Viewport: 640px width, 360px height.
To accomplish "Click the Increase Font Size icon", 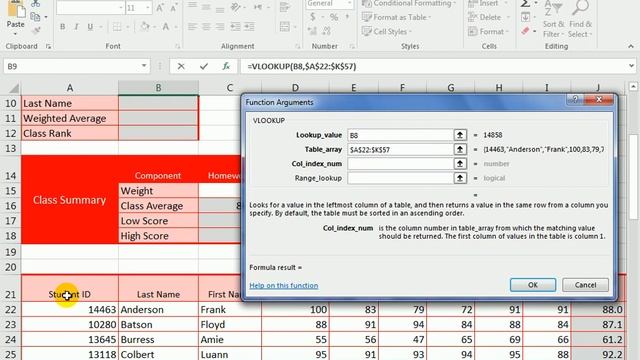I will 160,8.
